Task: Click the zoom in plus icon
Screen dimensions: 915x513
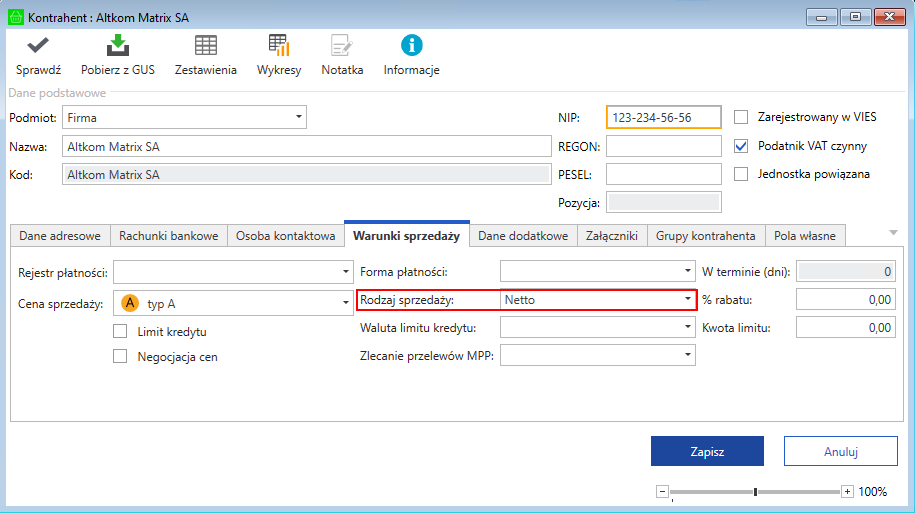Action: pos(847,492)
